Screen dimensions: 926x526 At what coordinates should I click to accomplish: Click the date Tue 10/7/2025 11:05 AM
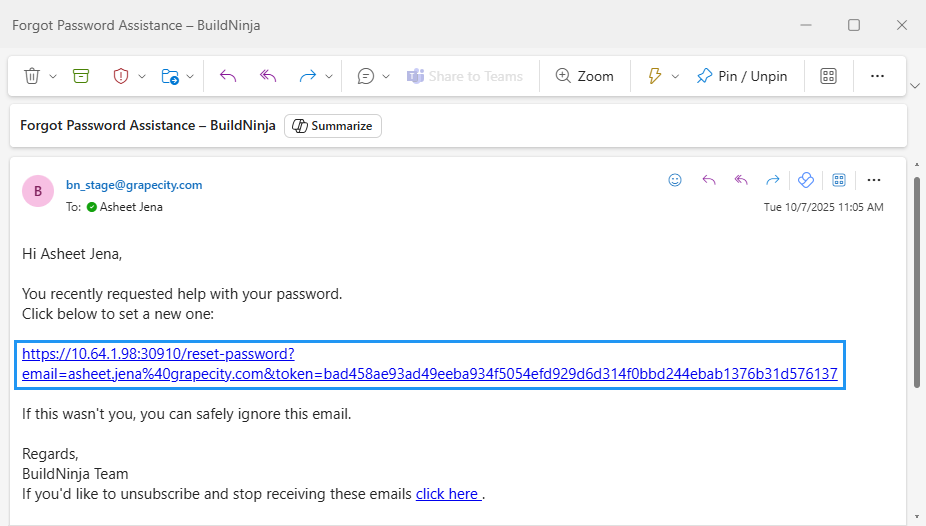click(x=824, y=207)
